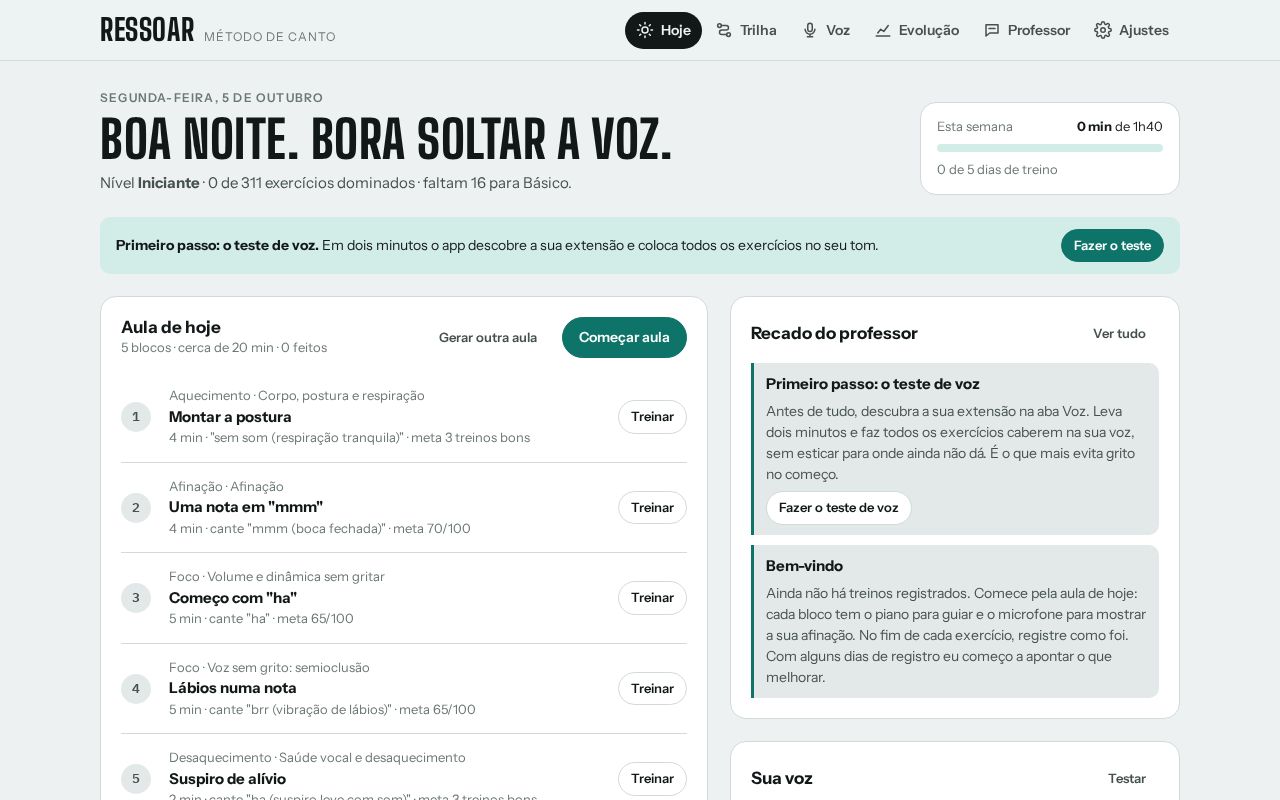Image resolution: width=1280 pixels, height=800 pixels.
Task: Train the Começo com "ha" block
Action: click(652, 598)
